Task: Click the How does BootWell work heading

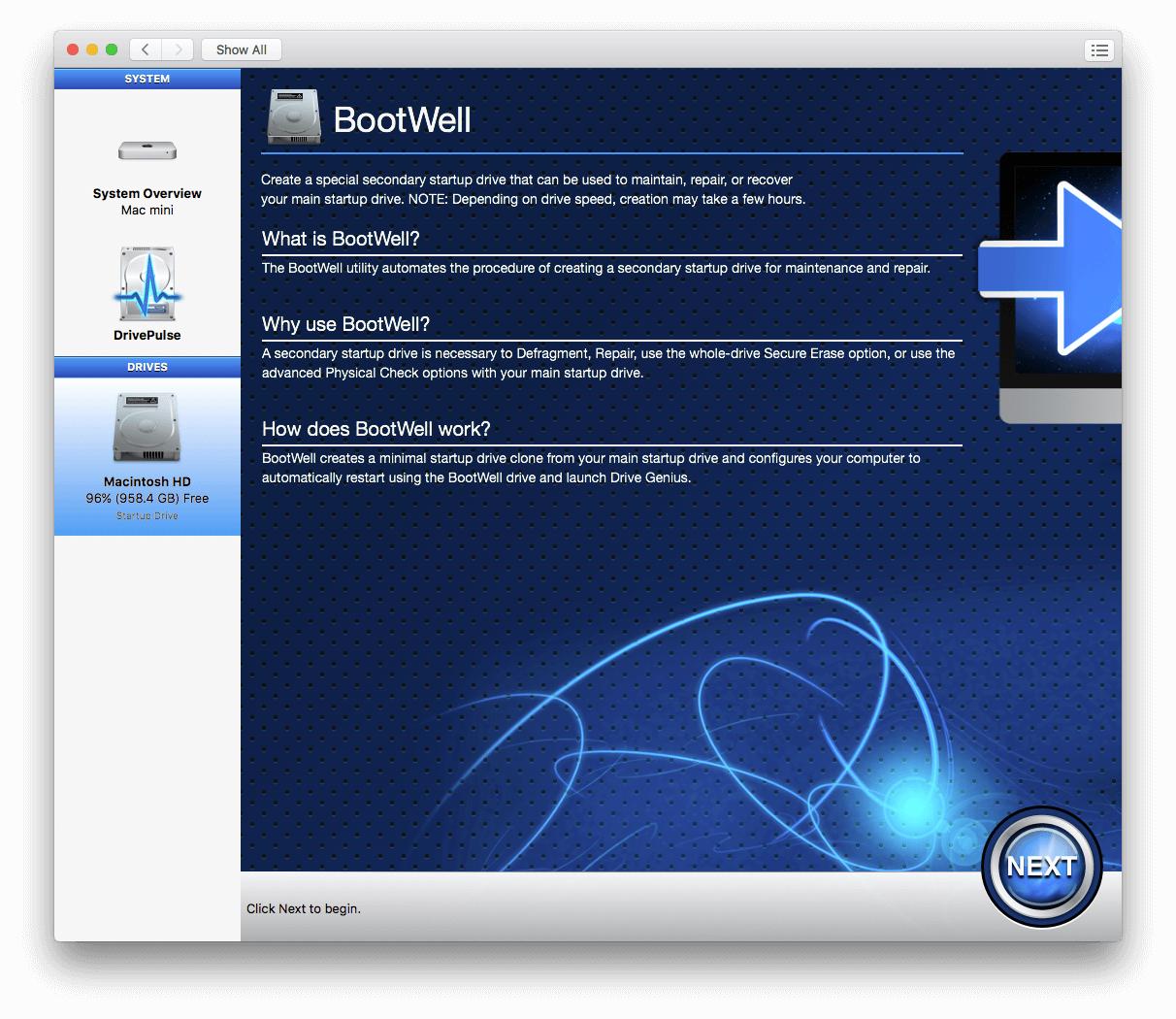Action: click(376, 428)
